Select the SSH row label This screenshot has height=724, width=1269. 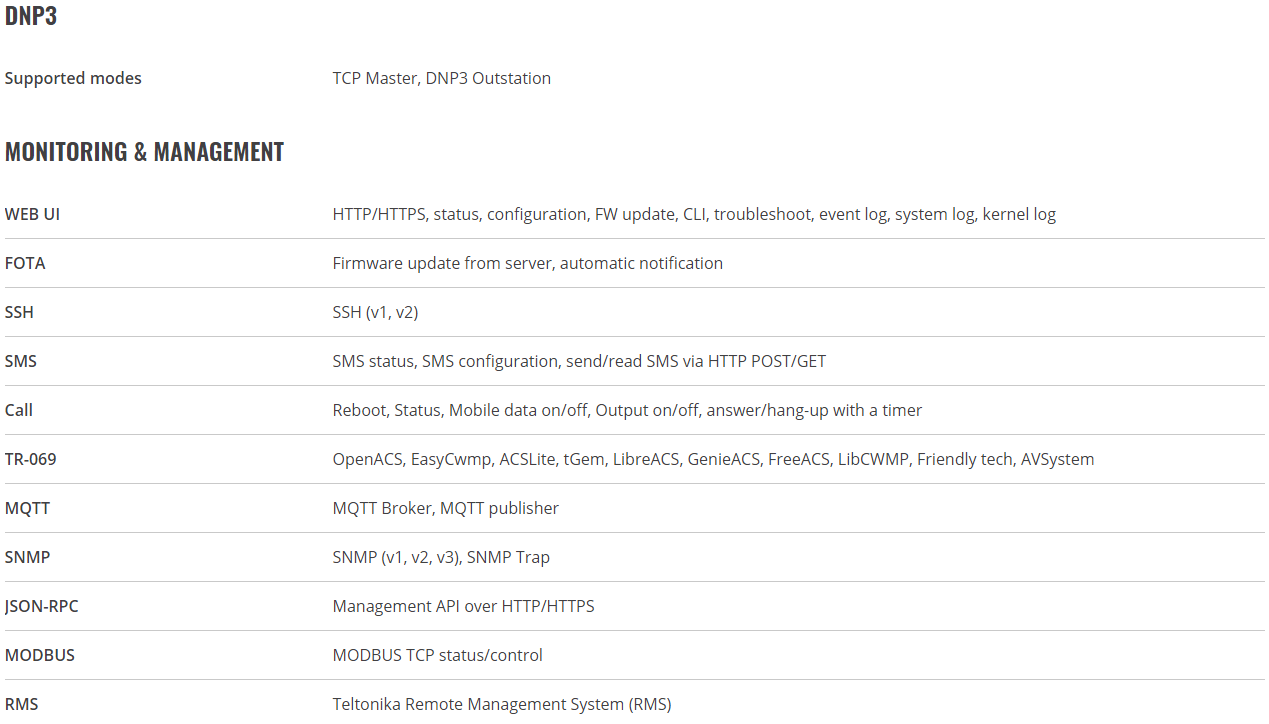pos(19,312)
